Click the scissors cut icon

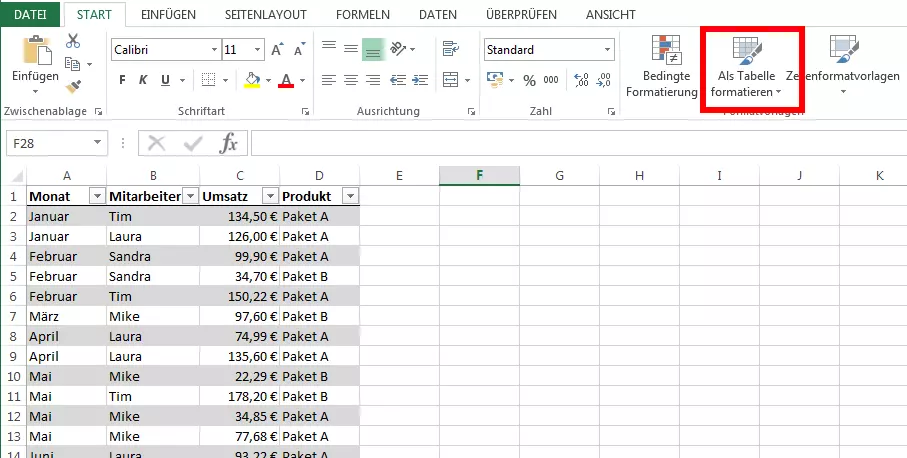point(73,41)
